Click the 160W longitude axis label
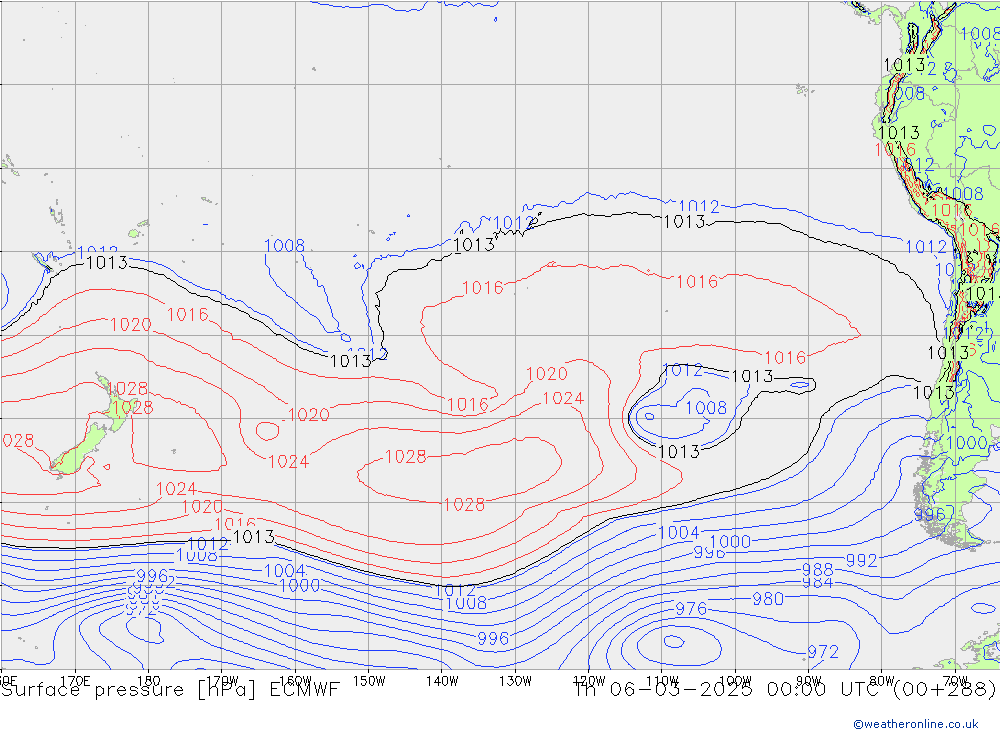Viewport: 1000px width, 733px height. tap(295, 681)
